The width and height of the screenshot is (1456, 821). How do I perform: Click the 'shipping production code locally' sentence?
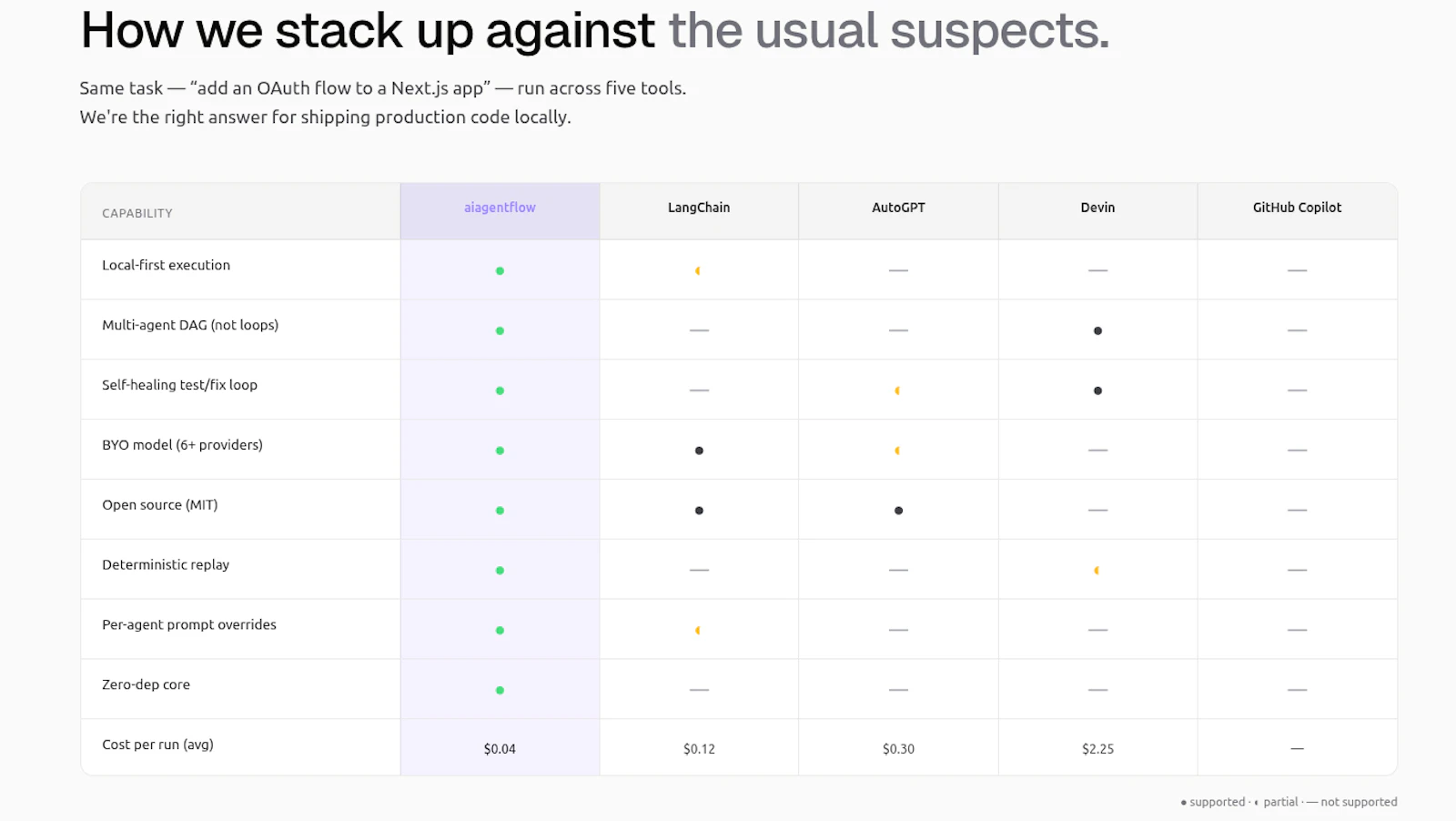tap(325, 117)
